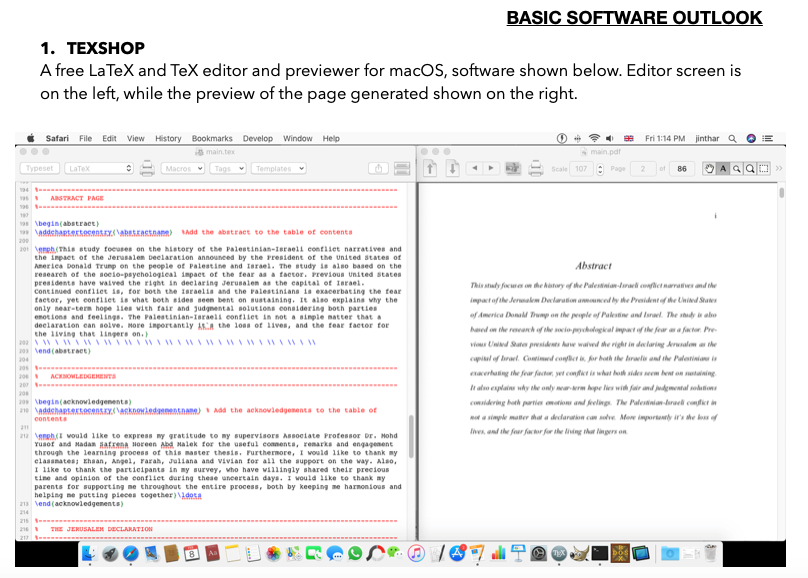This screenshot has height=578, width=808.
Task: Open Calendar from the Dock
Action: pos(192,554)
